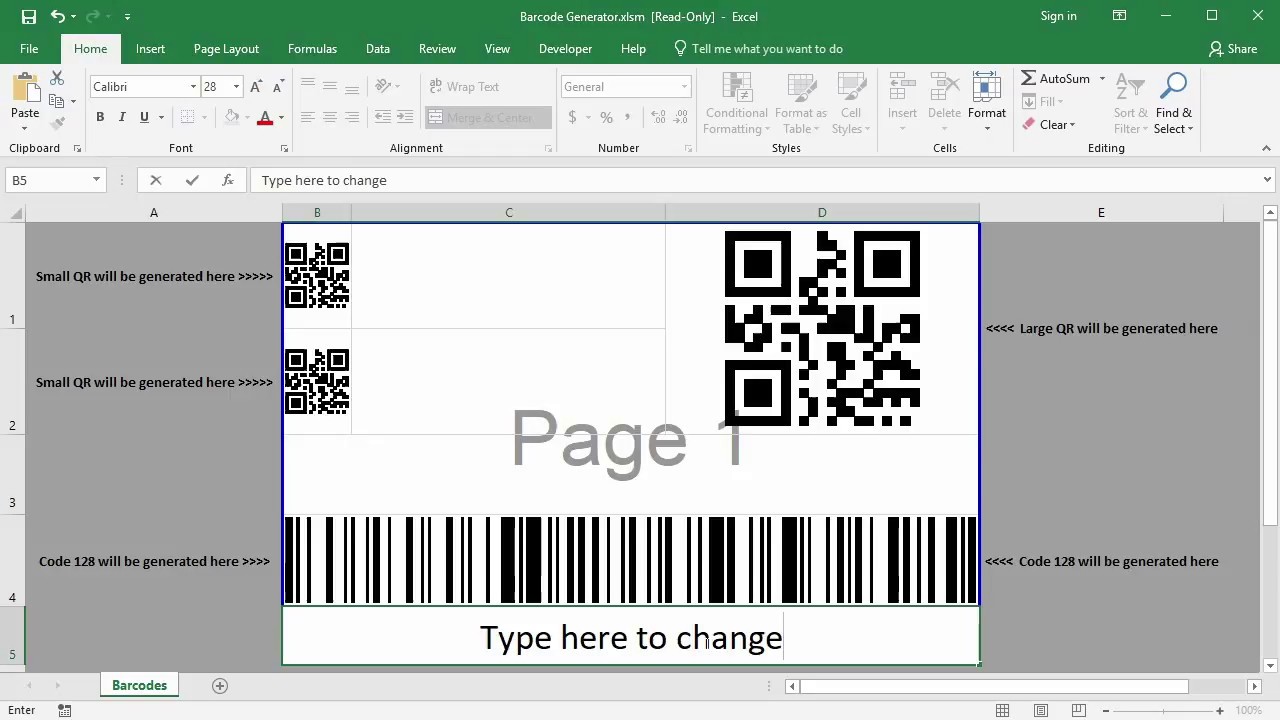Click Sign in link
Viewport: 1280px width, 720px height.
click(1058, 16)
